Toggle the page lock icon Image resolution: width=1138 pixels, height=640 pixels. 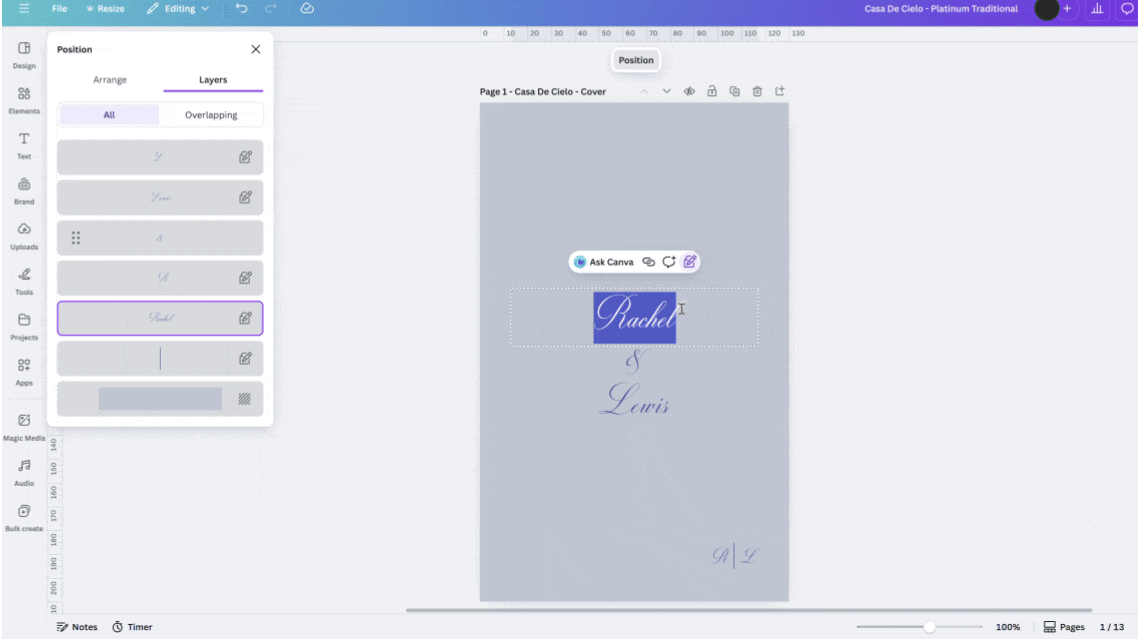click(712, 91)
